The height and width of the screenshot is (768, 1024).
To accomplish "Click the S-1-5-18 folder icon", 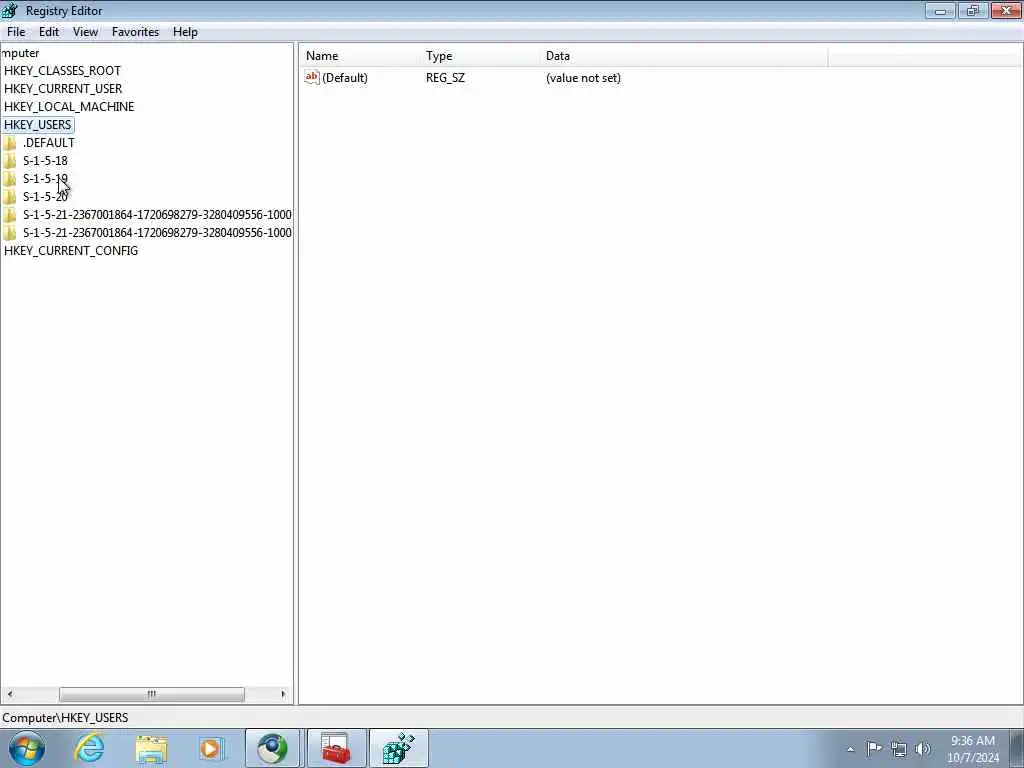I will [10, 161].
